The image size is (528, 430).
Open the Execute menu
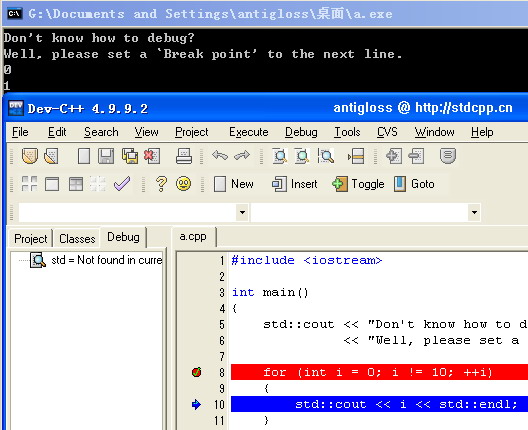point(249,132)
